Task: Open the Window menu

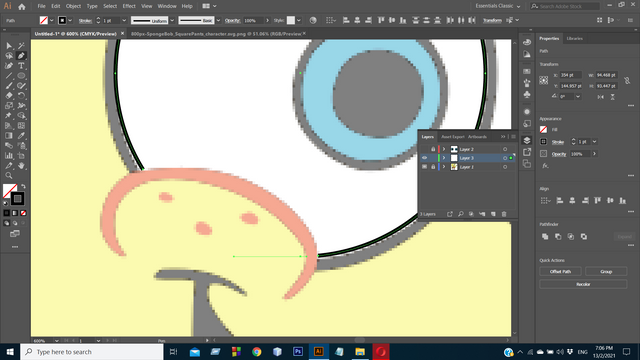Action: coord(167,6)
